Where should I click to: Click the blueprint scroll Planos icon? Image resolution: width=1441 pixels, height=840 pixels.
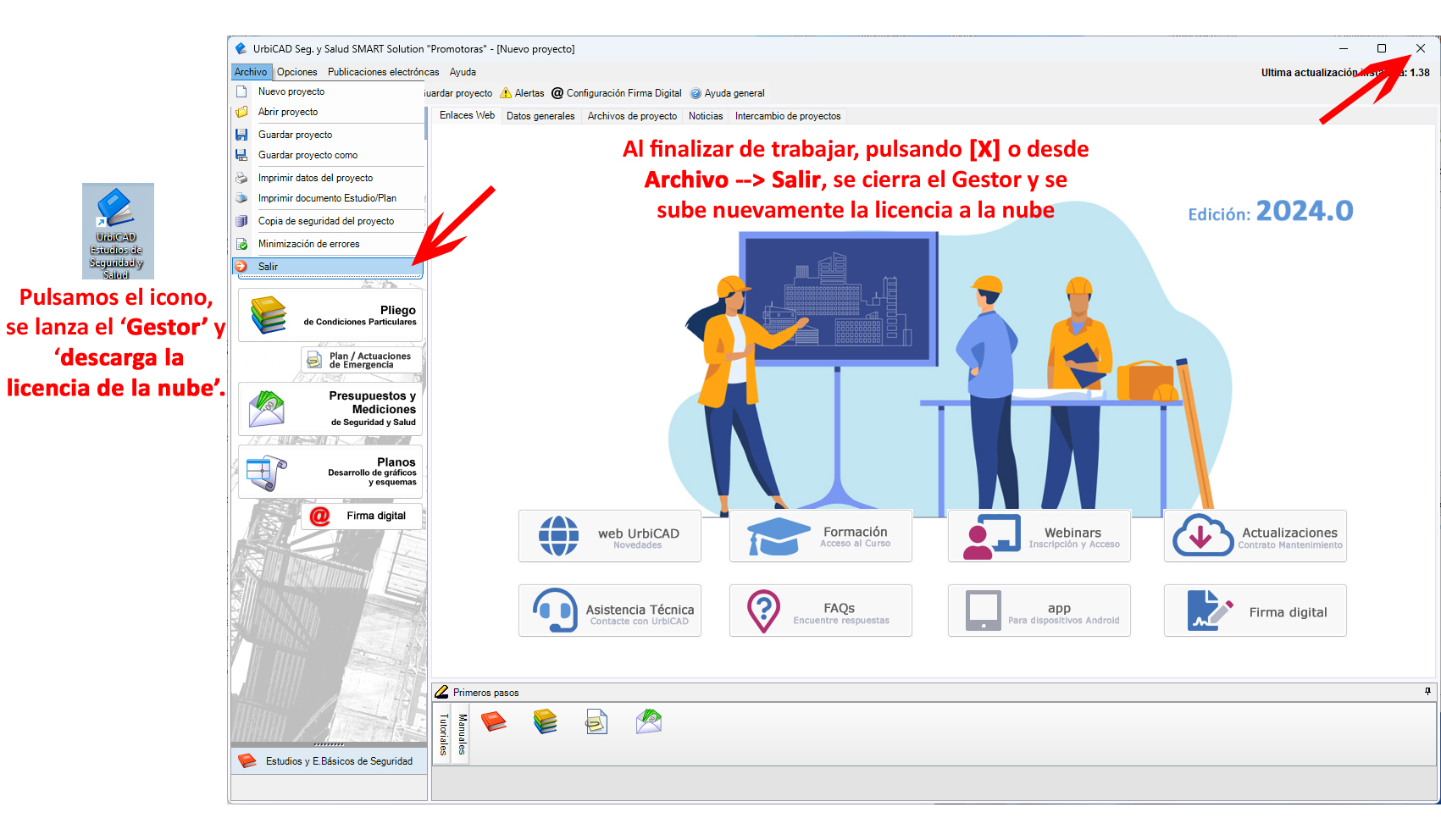(266, 472)
